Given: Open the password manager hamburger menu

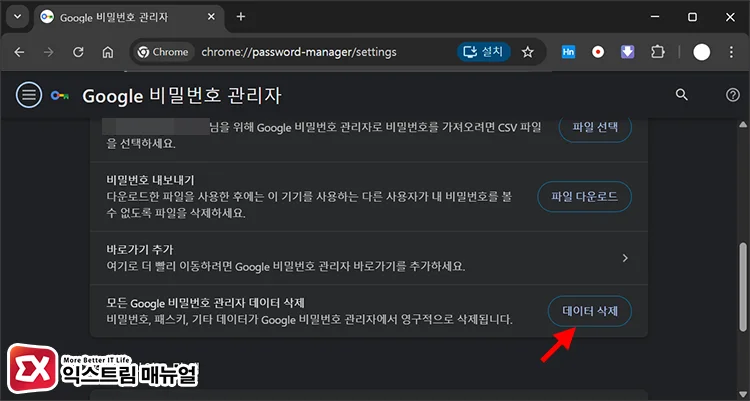Looking at the screenshot, I should click(x=29, y=95).
